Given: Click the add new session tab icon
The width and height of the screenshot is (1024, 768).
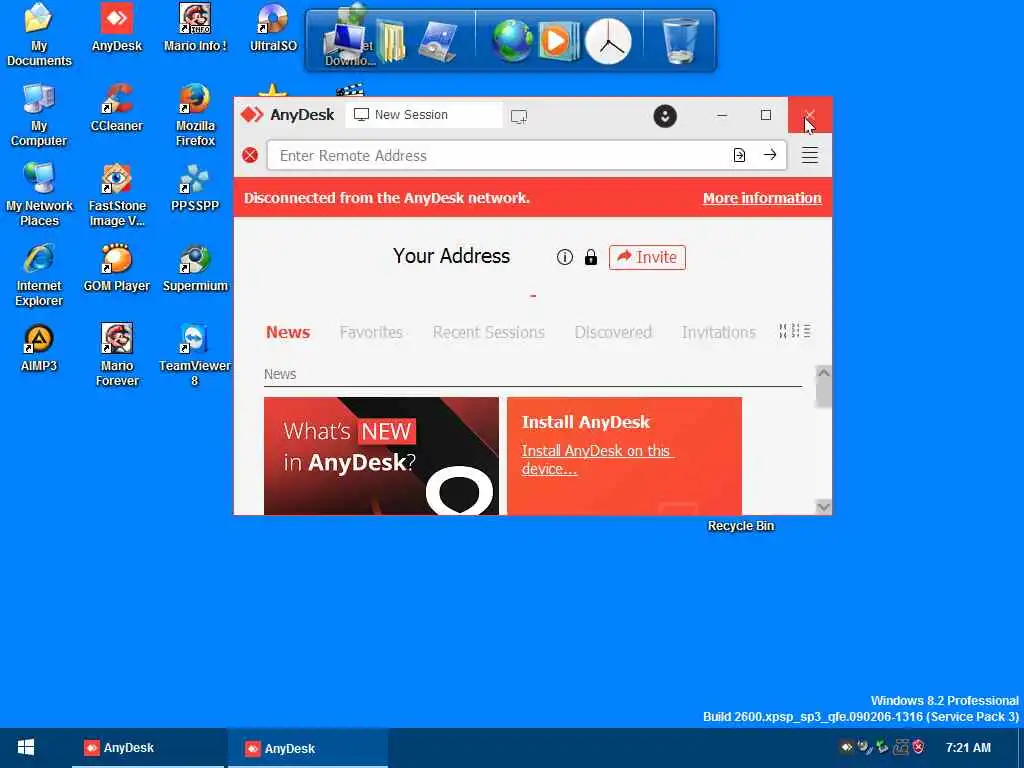Looking at the screenshot, I should pyautogui.click(x=519, y=116).
